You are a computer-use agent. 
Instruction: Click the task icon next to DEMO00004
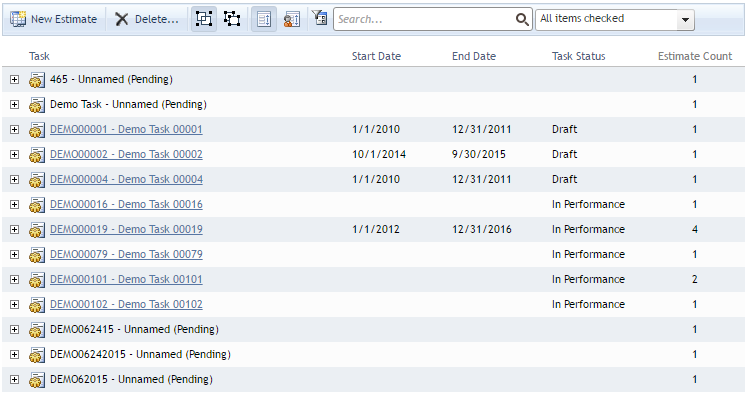coord(37,180)
